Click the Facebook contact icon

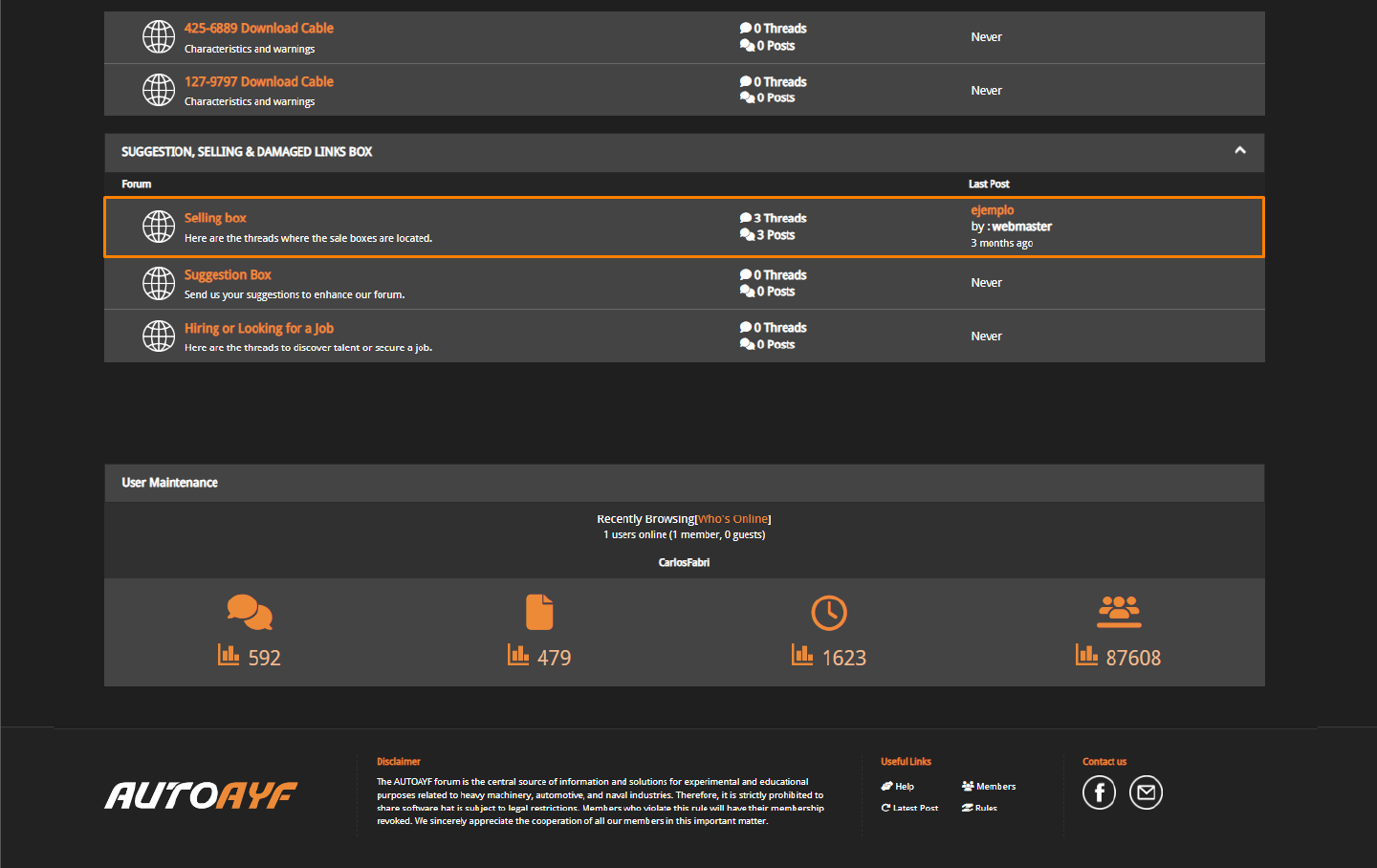coord(1099,792)
